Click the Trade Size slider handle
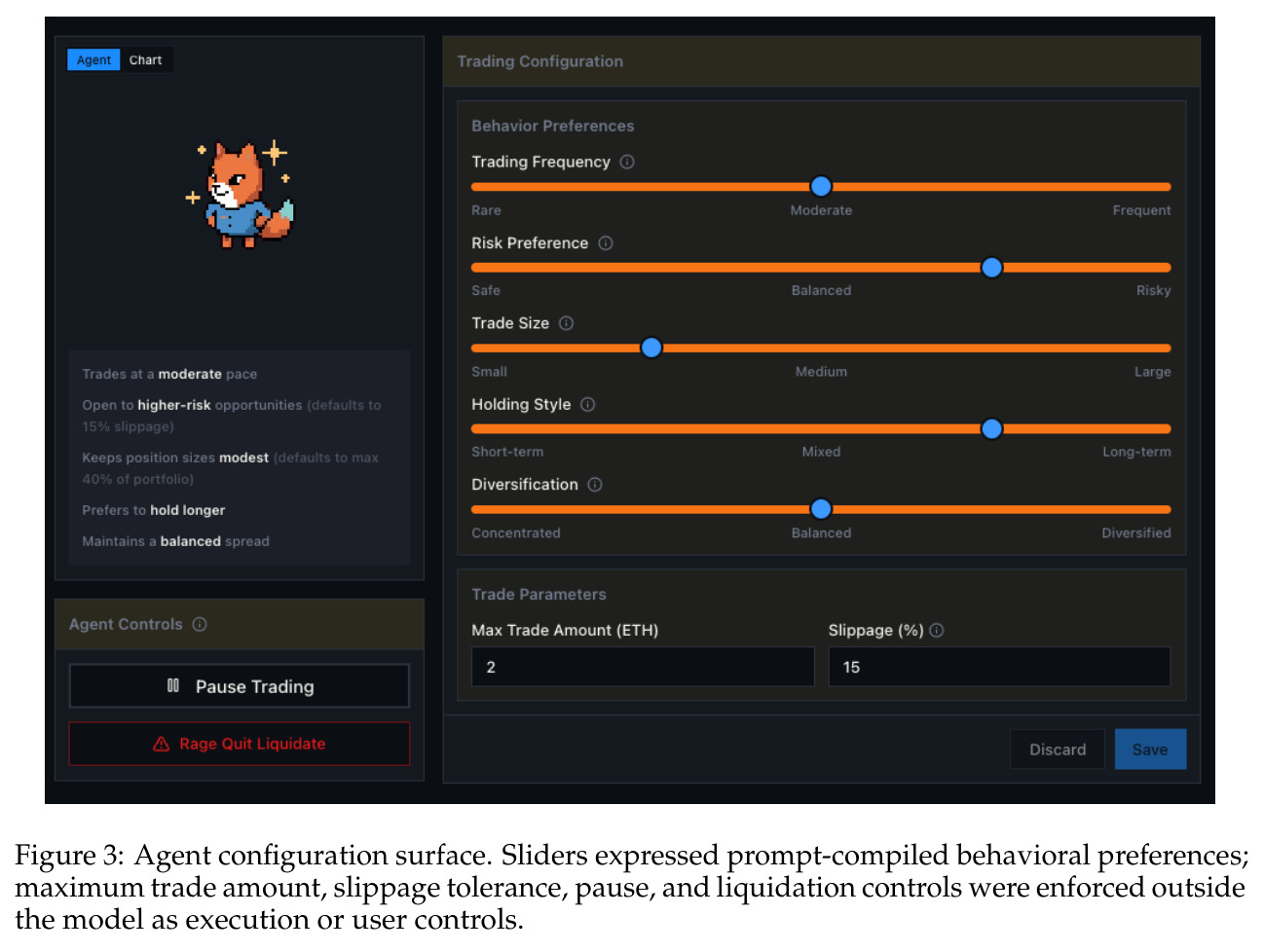The width and height of the screenshot is (1264, 952). coord(651,348)
